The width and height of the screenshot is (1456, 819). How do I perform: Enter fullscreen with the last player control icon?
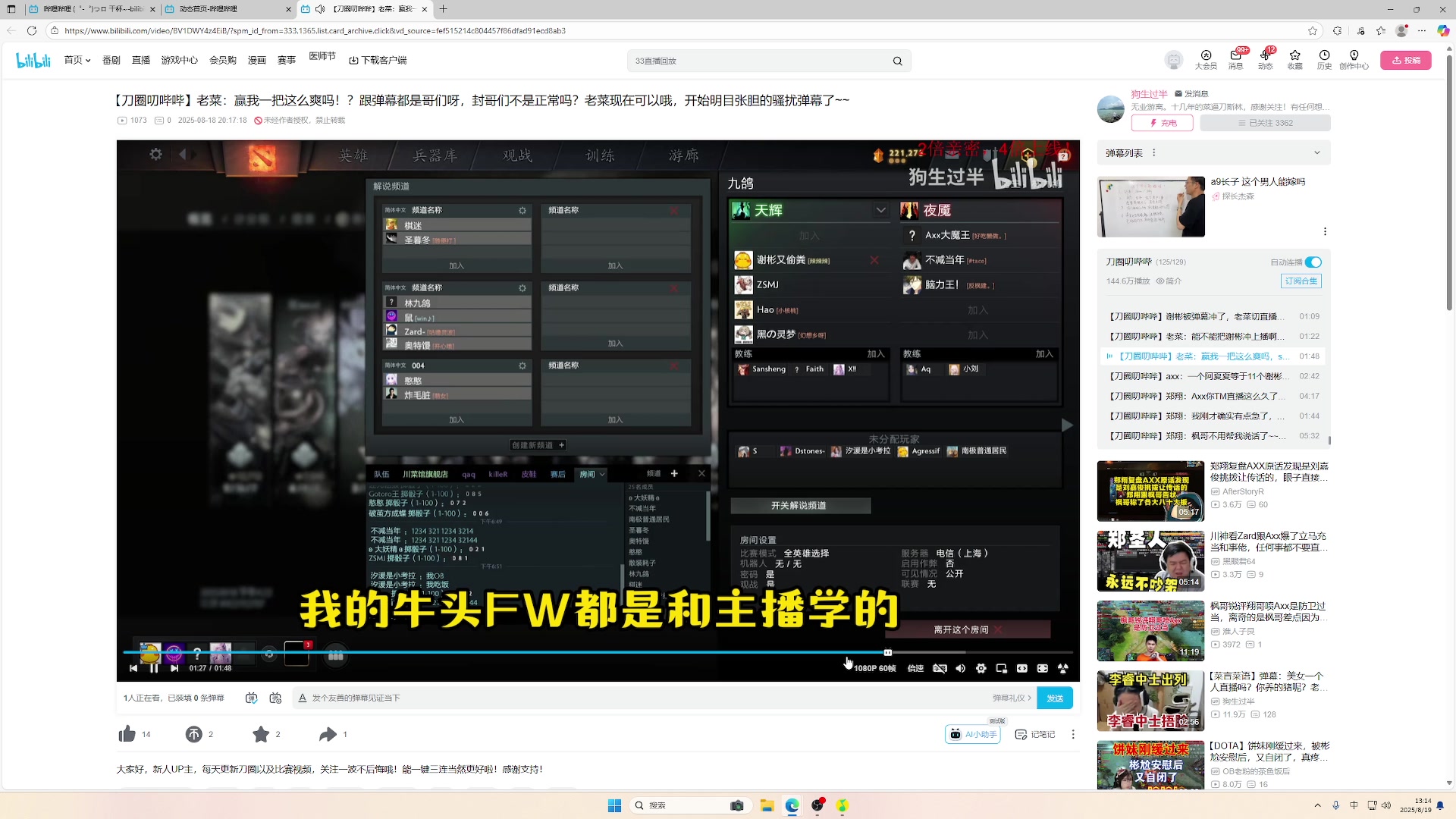coord(1062,668)
